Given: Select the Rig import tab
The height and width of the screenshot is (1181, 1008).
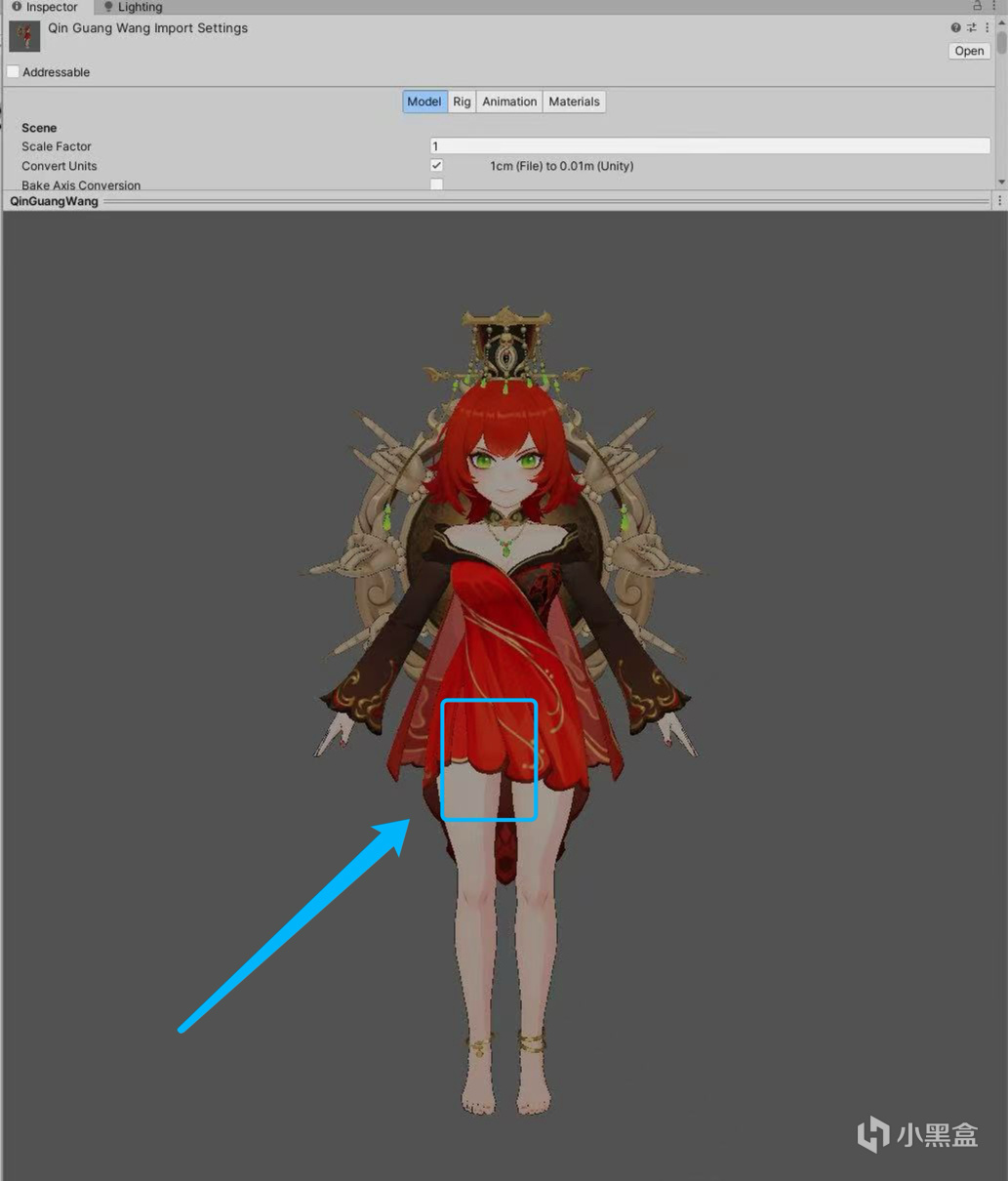Looking at the screenshot, I should 462,102.
